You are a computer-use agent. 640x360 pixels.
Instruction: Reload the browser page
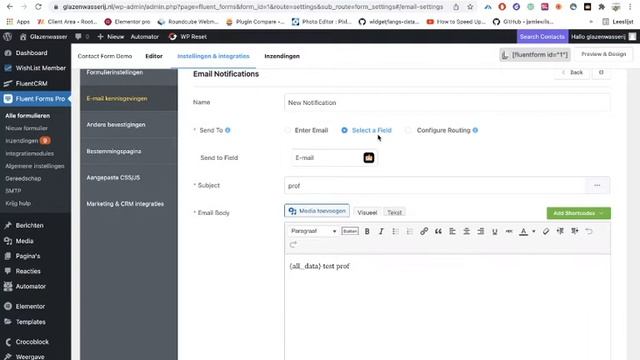[38, 7]
